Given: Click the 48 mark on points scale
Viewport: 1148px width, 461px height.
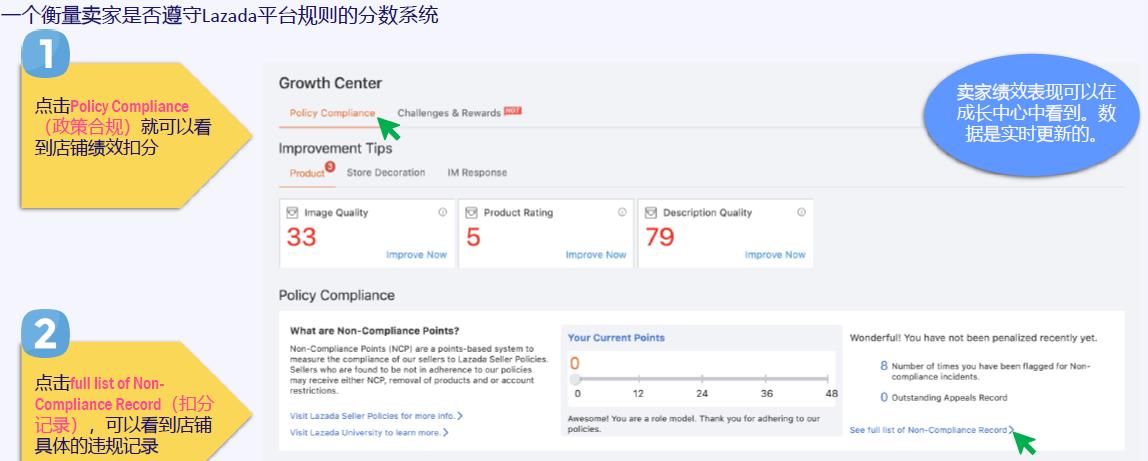Looking at the screenshot, I should (831, 394).
